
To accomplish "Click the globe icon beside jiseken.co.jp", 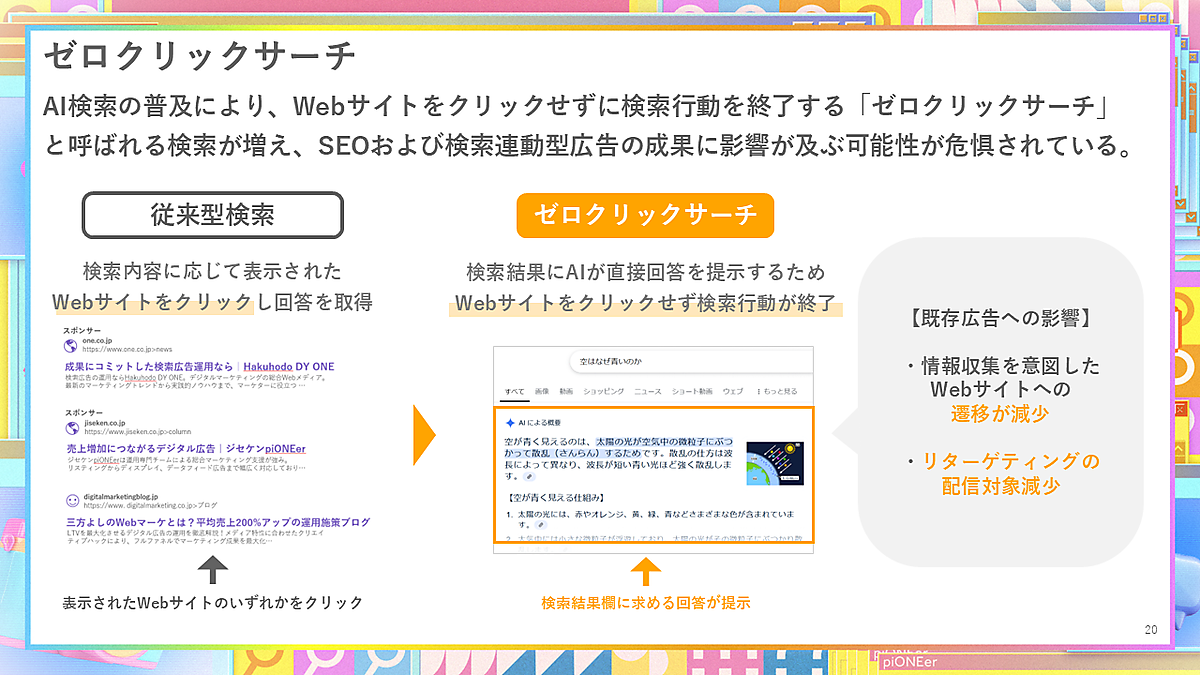I will (x=71, y=429).
